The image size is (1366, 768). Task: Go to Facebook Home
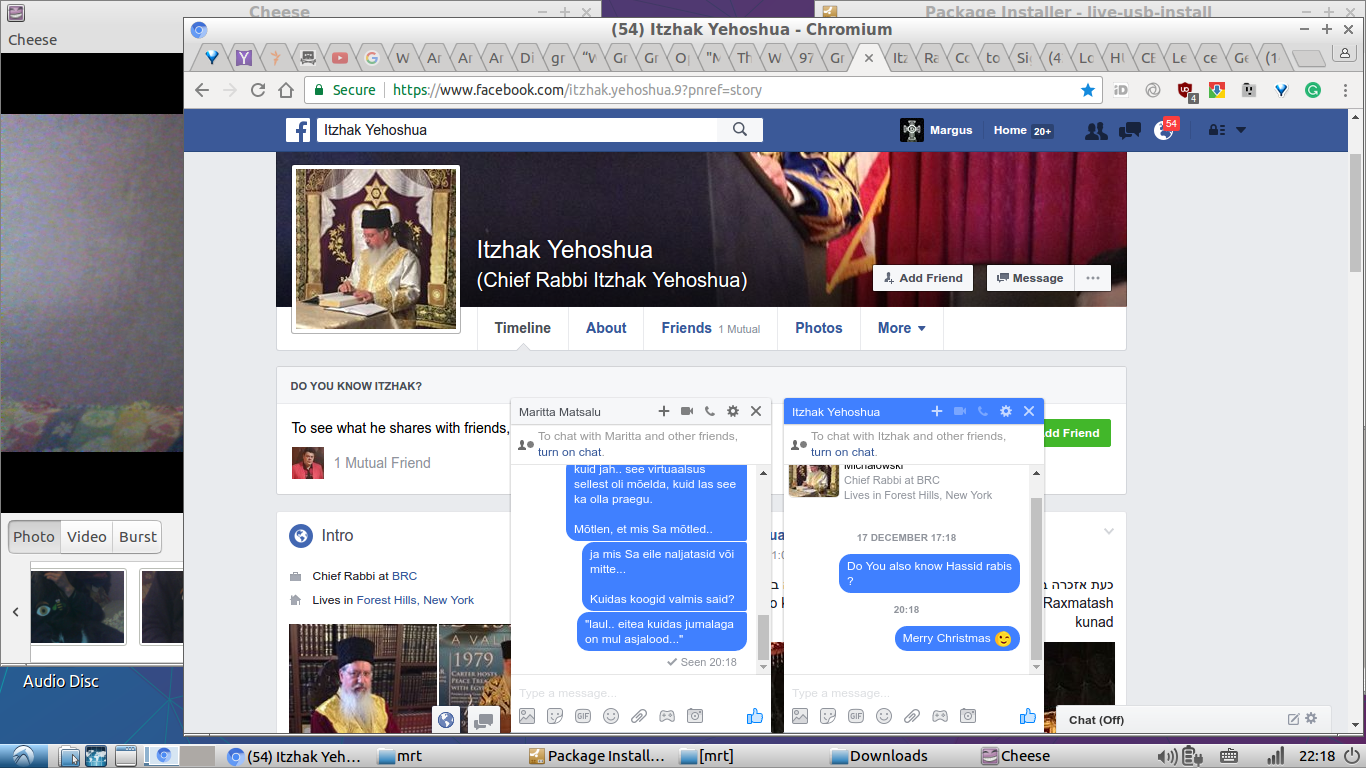coord(1010,130)
